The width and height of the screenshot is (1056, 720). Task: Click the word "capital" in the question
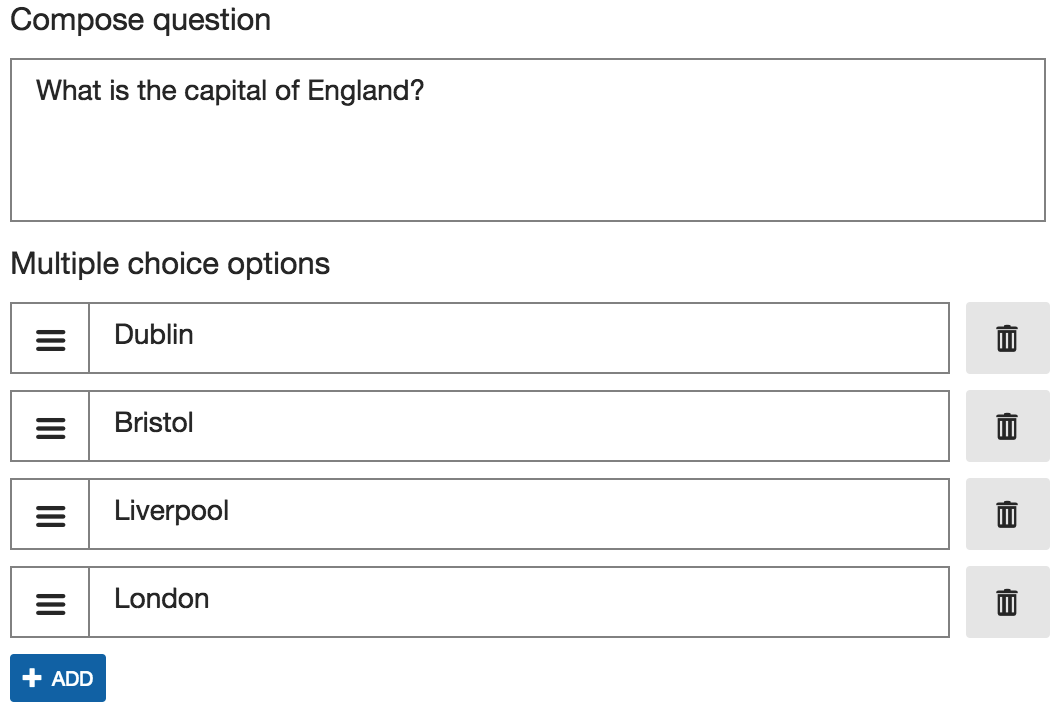(227, 91)
